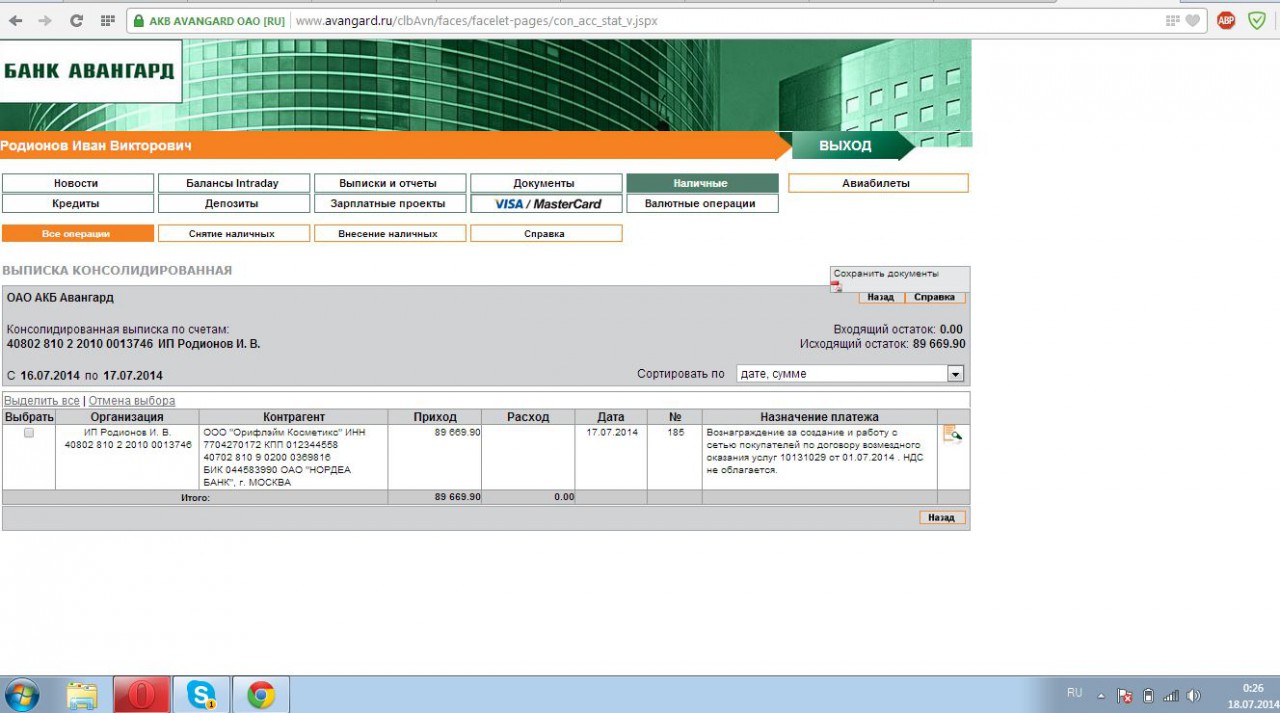
Task: Click the browser address bar URL field
Action: [700, 20]
